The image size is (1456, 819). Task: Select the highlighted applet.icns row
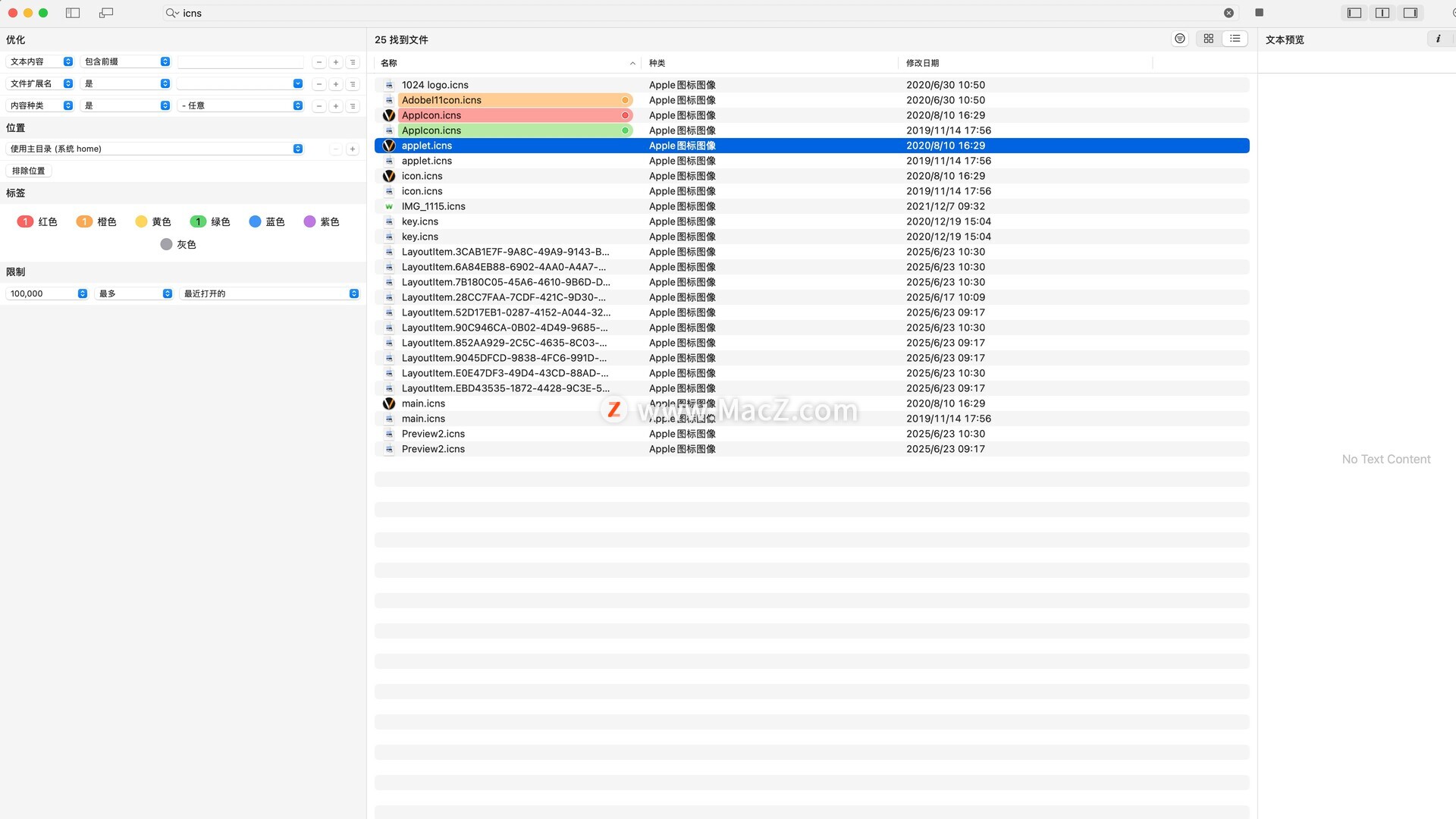coord(811,146)
